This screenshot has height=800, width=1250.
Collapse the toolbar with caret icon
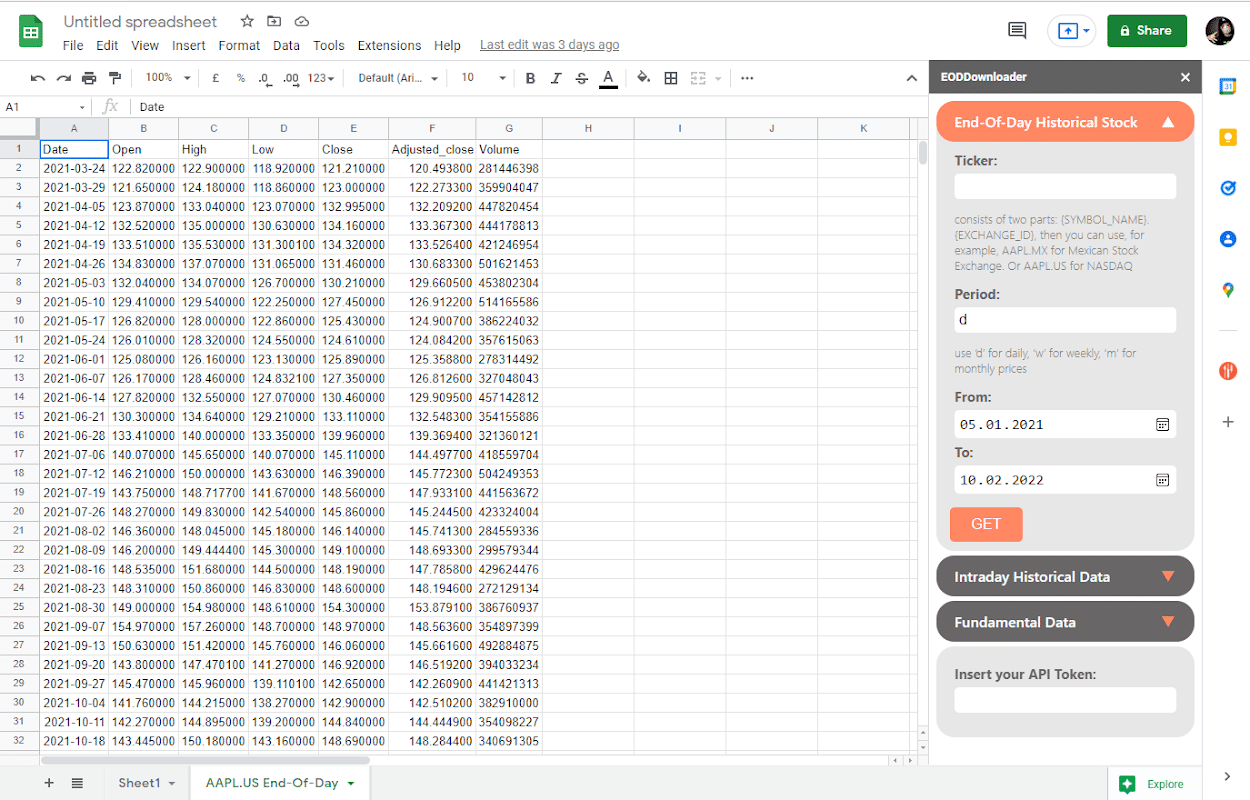pos(912,78)
